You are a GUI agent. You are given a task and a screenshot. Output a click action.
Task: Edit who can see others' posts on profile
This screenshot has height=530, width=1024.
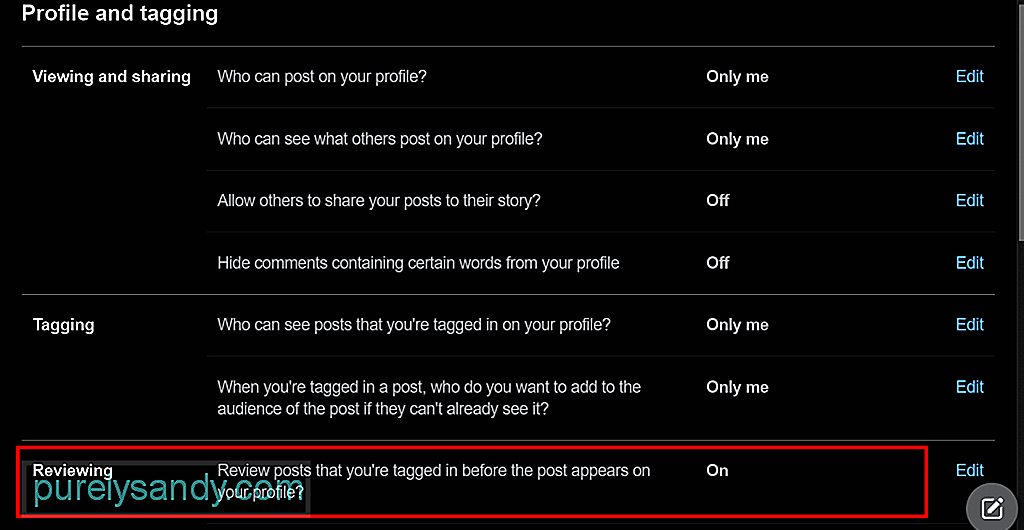pyautogui.click(x=970, y=139)
